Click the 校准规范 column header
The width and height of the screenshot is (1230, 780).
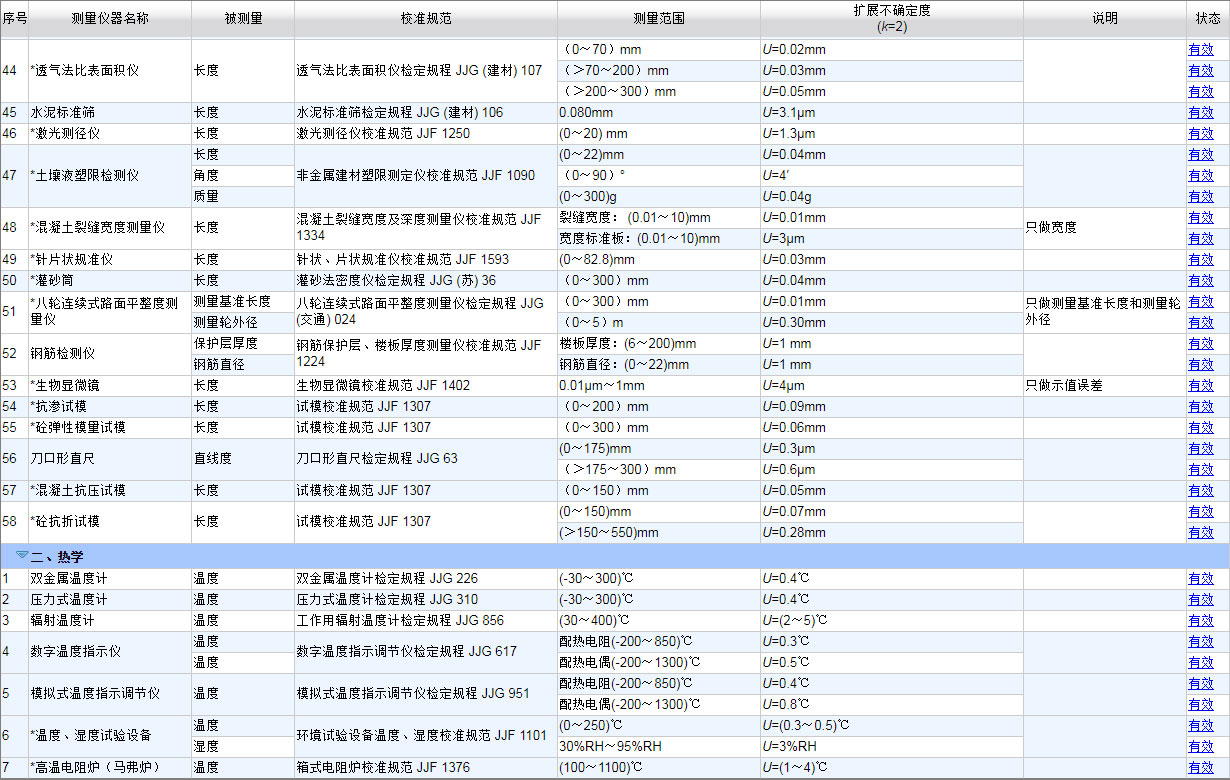pos(425,19)
